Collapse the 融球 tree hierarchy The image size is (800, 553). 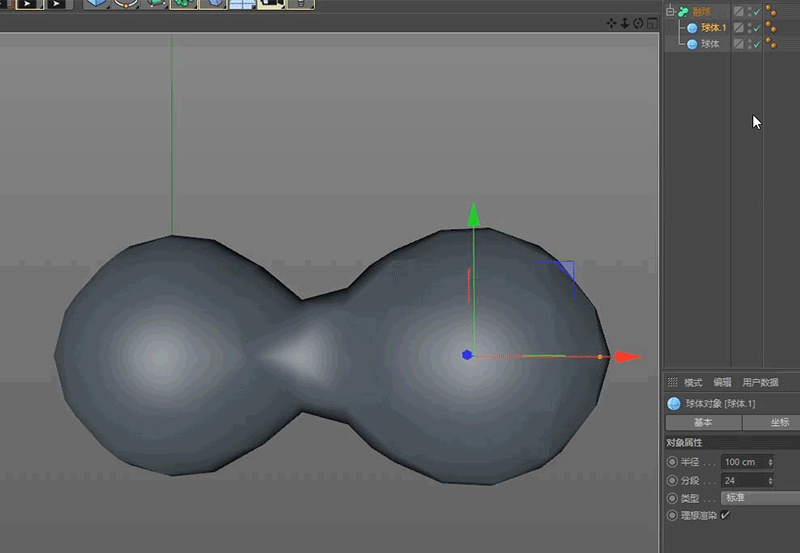tap(670, 12)
